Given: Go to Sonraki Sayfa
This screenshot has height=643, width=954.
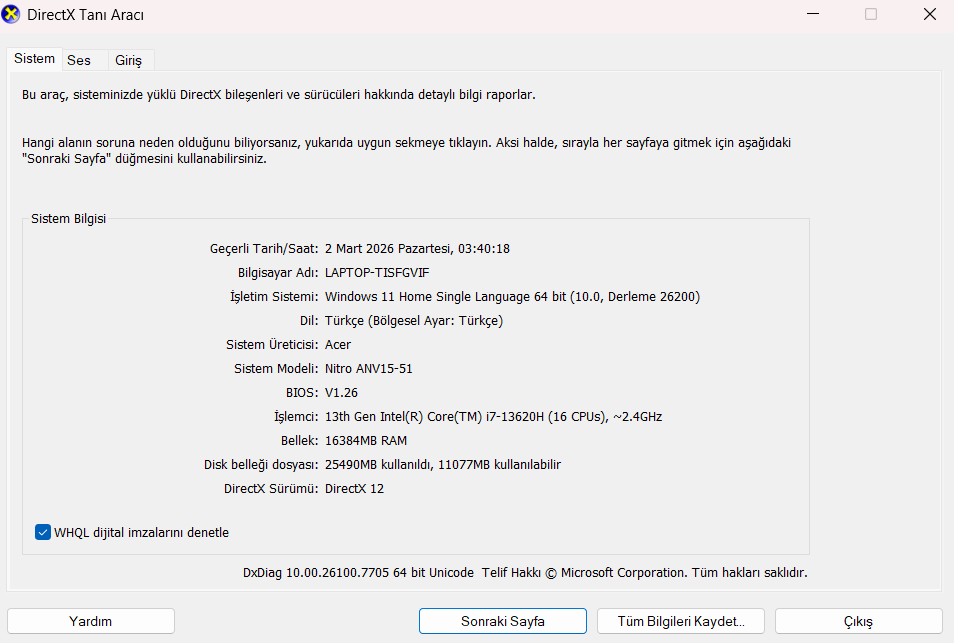Looking at the screenshot, I should point(502,621).
